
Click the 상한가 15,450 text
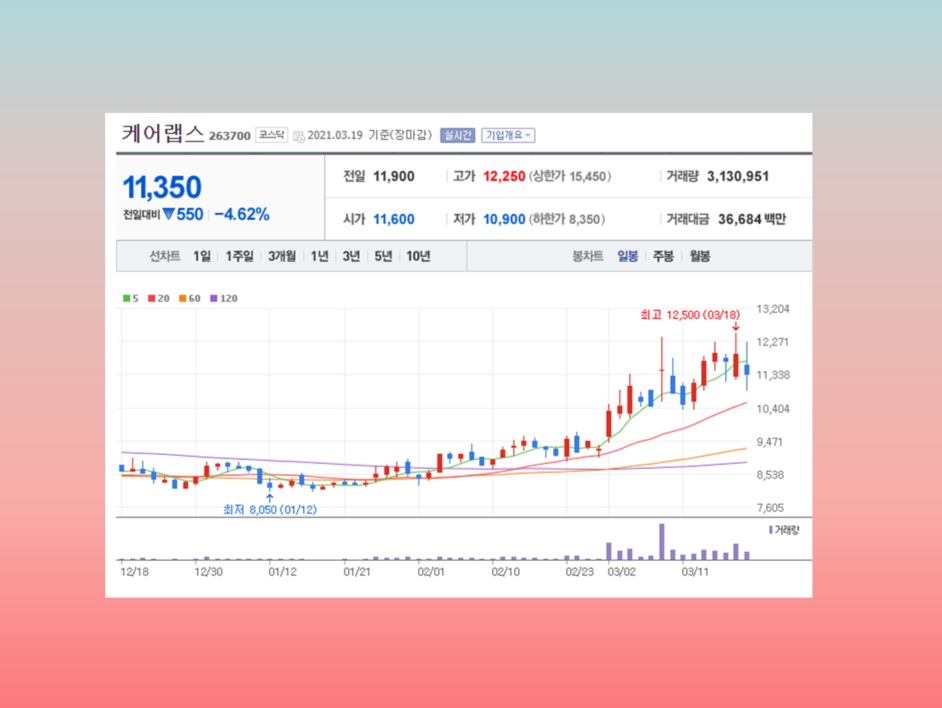tap(570, 177)
